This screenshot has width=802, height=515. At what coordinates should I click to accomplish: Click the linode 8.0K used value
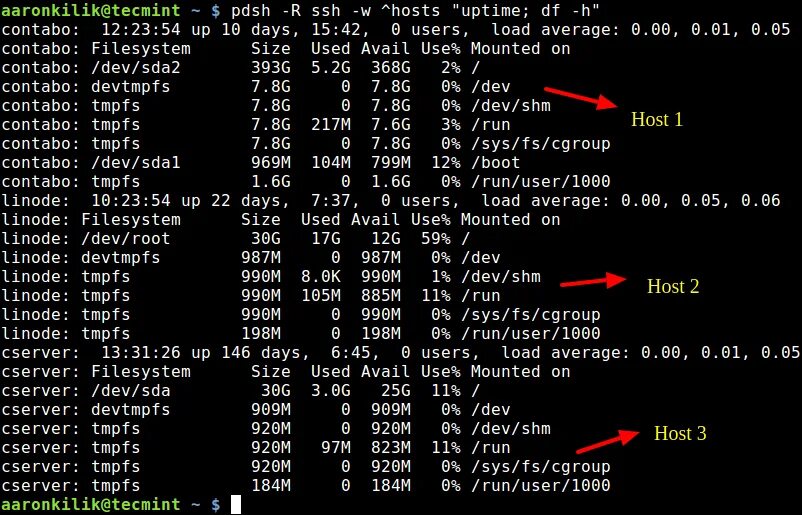(320, 277)
